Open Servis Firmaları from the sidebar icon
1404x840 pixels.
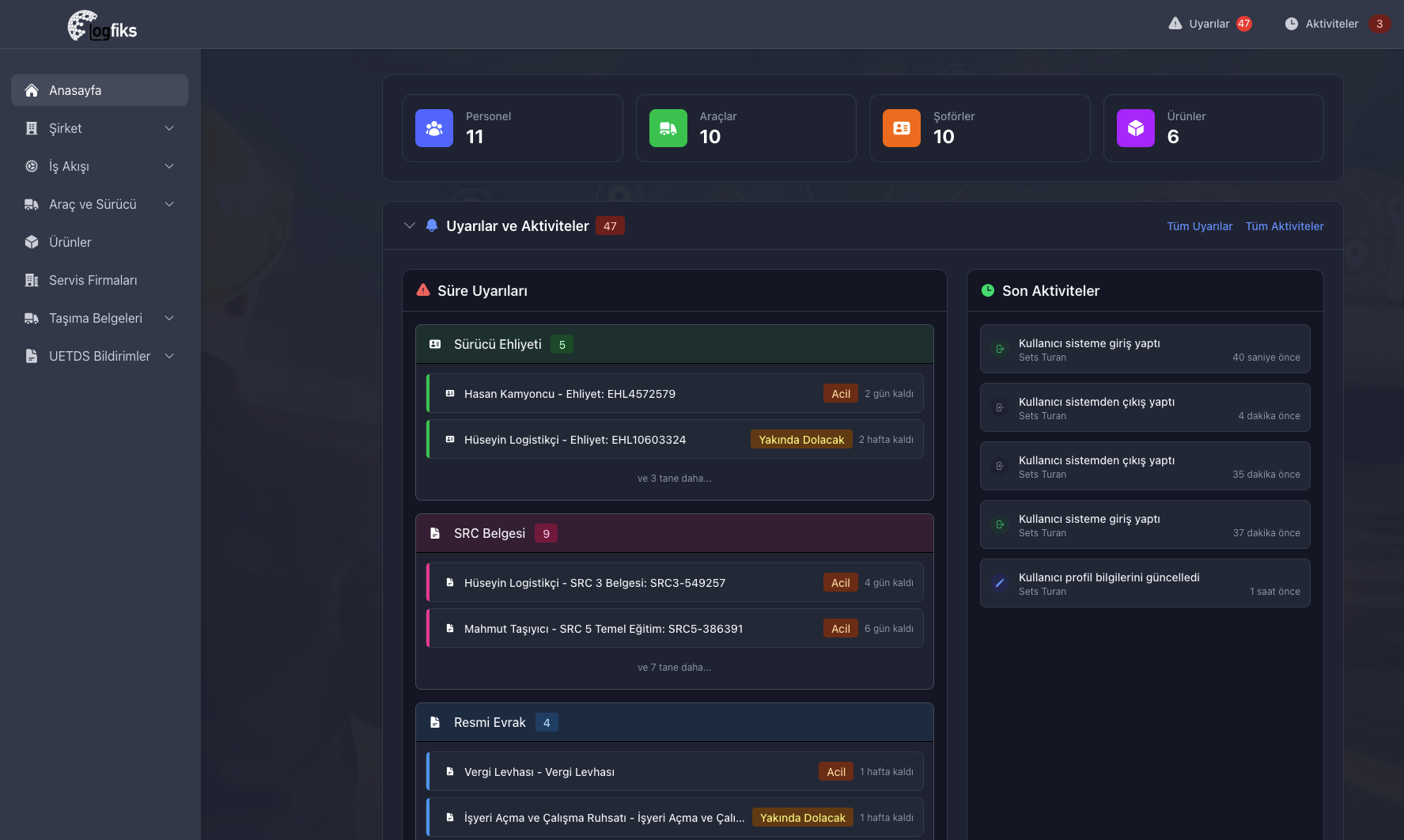(x=31, y=280)
